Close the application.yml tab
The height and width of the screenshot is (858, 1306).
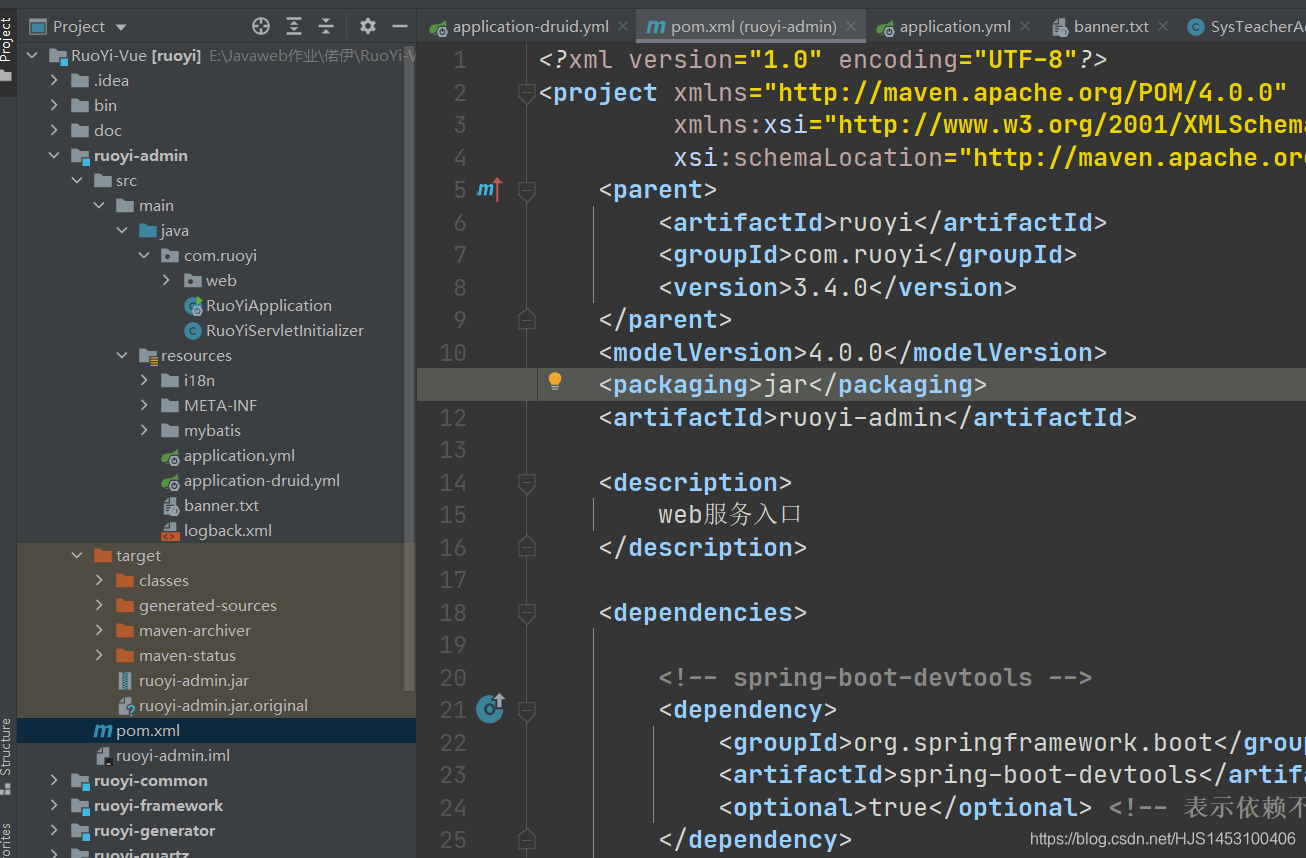pos(1025,26)
